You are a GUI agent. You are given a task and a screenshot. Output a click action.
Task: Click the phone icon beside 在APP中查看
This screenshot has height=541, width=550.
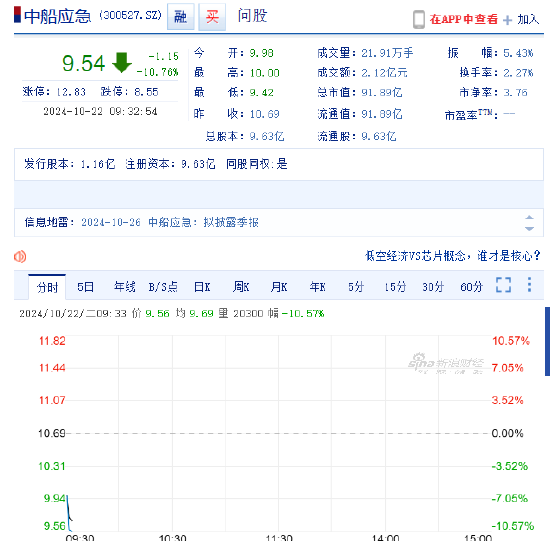[x=418, y=19]
